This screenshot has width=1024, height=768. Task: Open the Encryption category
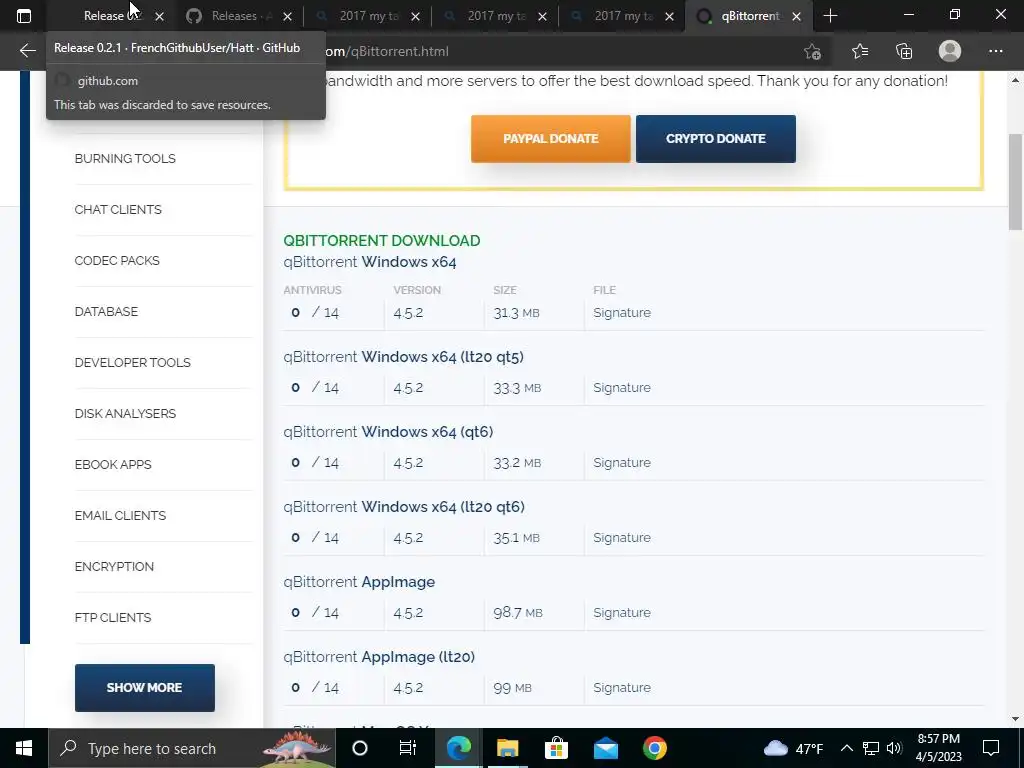(x=114, y=566)
